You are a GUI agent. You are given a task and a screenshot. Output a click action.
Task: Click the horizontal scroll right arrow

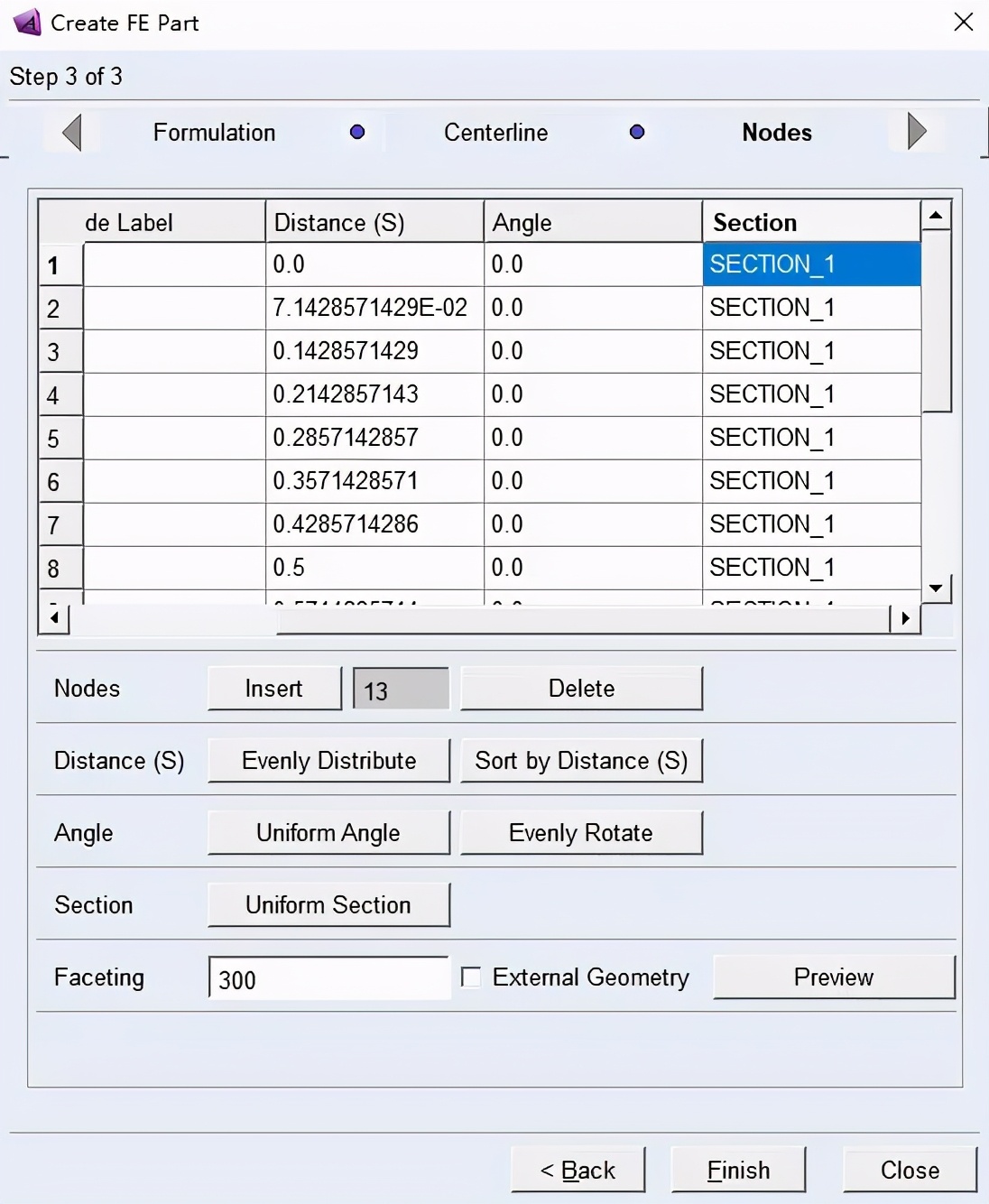[x=905, y=618]
